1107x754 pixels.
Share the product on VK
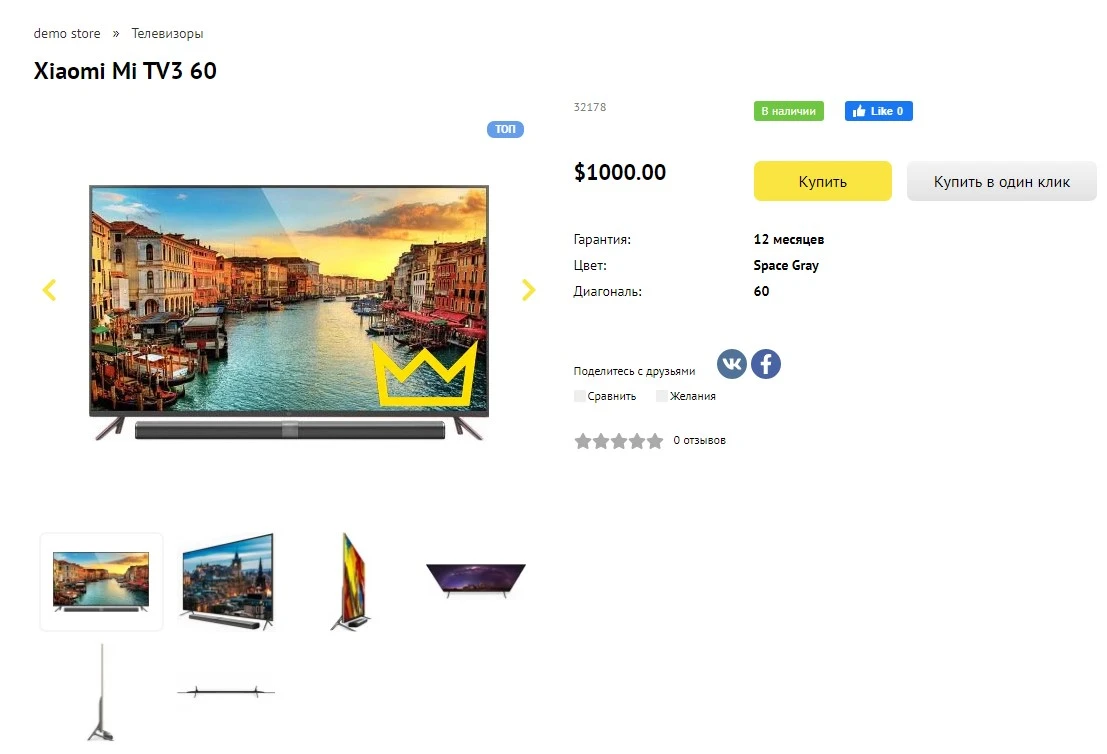click(731, 364)
